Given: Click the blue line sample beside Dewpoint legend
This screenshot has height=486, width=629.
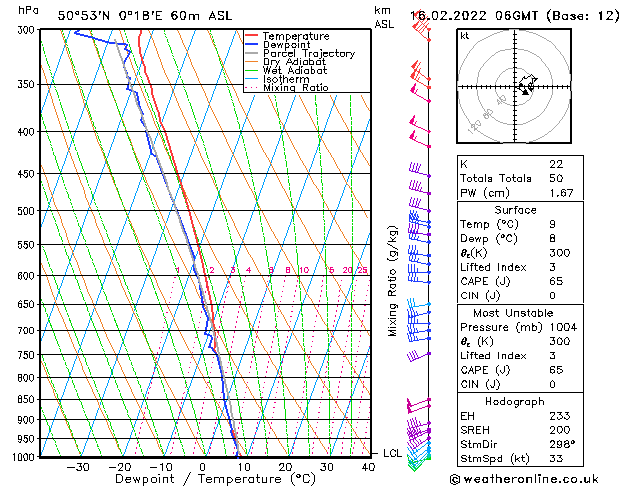Looking at the screenshot, I should point(252,44).
